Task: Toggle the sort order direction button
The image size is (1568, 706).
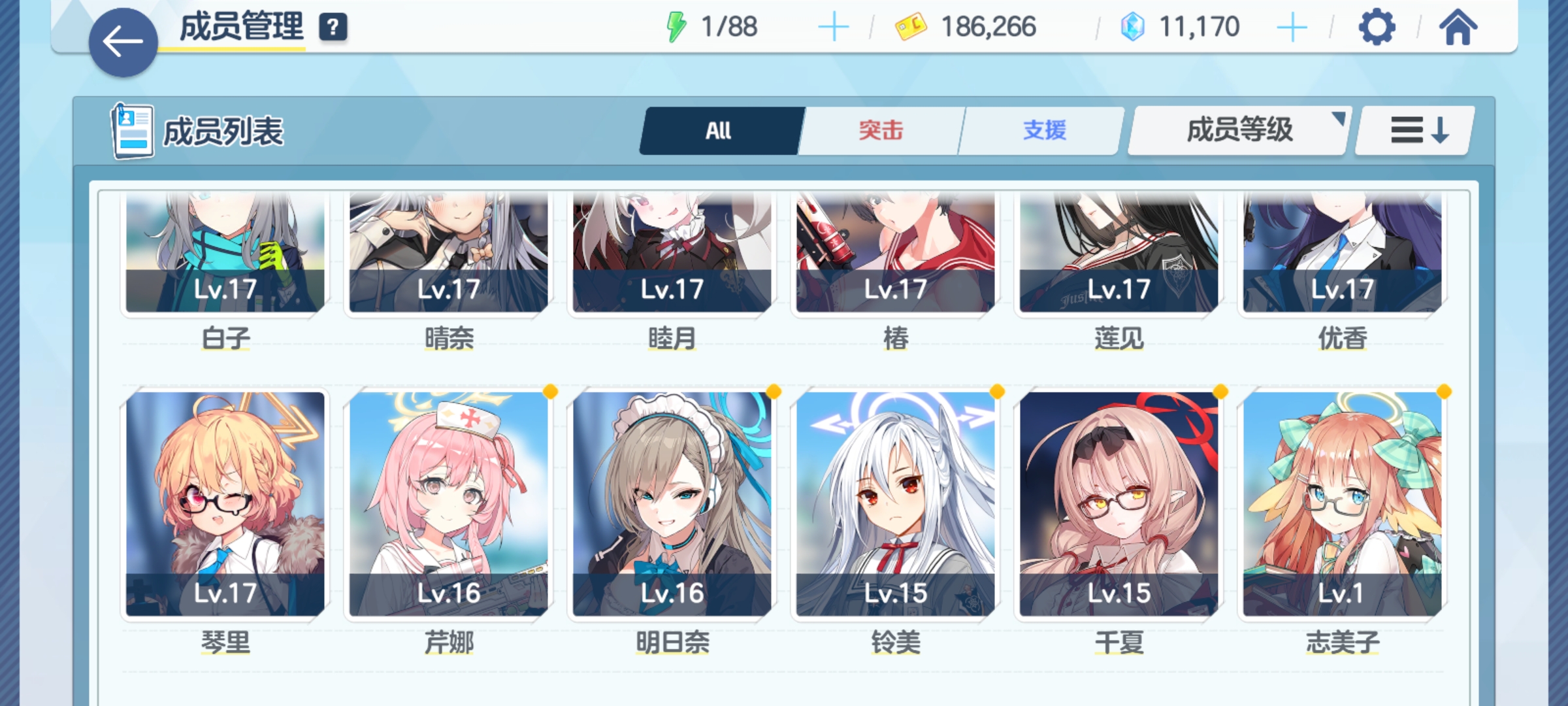Action: 1415,130
